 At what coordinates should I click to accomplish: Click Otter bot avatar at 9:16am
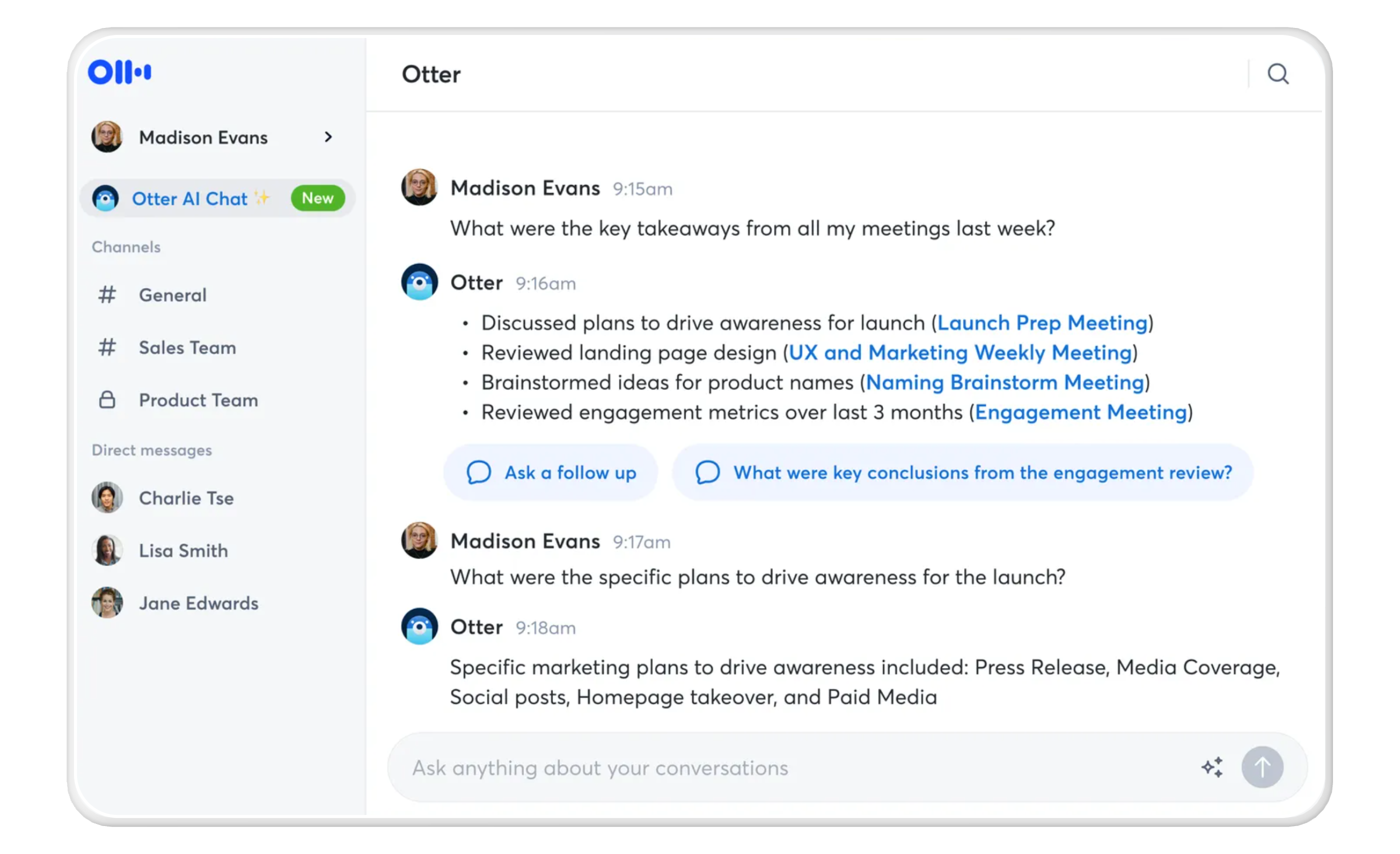point(419,282)
